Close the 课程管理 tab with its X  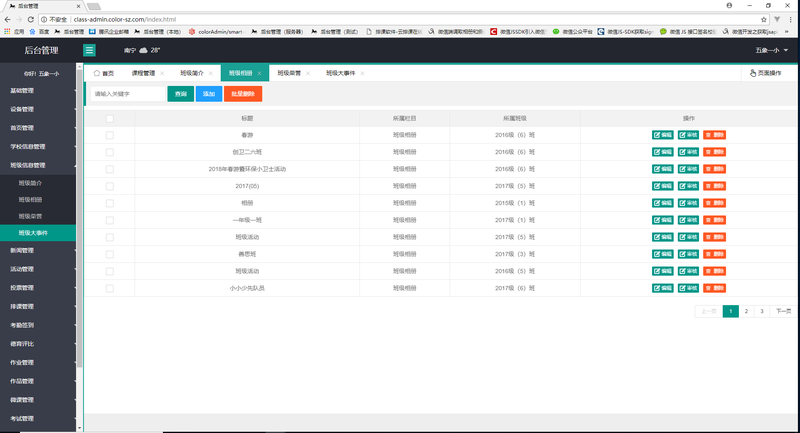pos(162,73)
